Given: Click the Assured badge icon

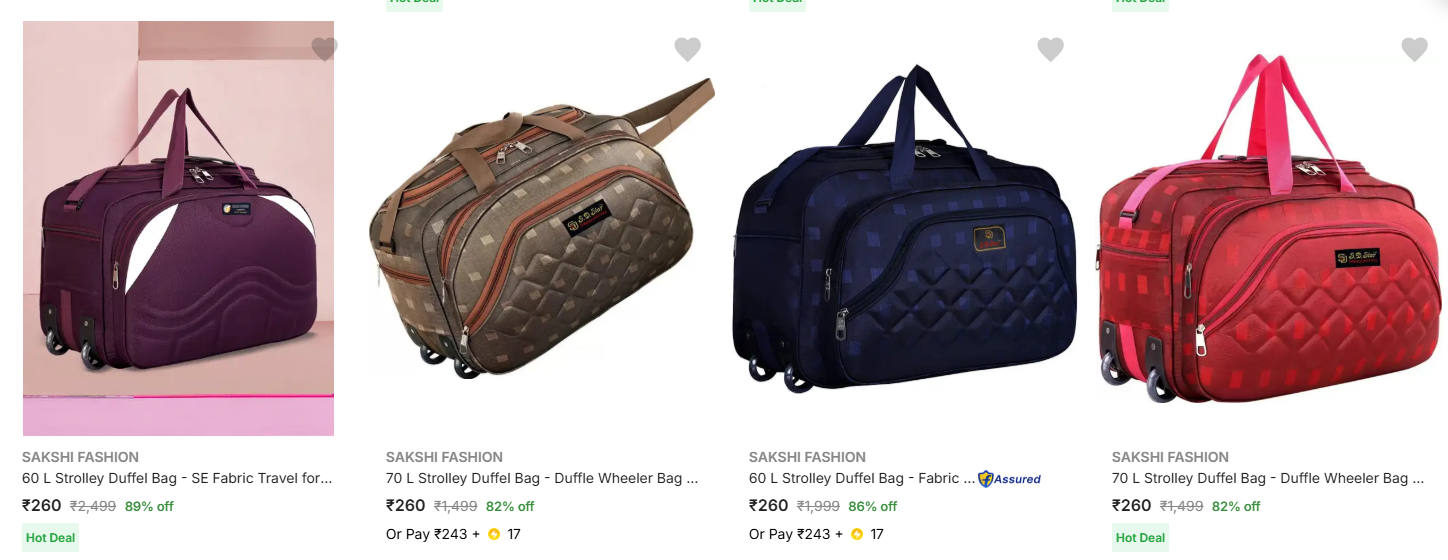Looking at the screenshot, I should pos(1009,479).
